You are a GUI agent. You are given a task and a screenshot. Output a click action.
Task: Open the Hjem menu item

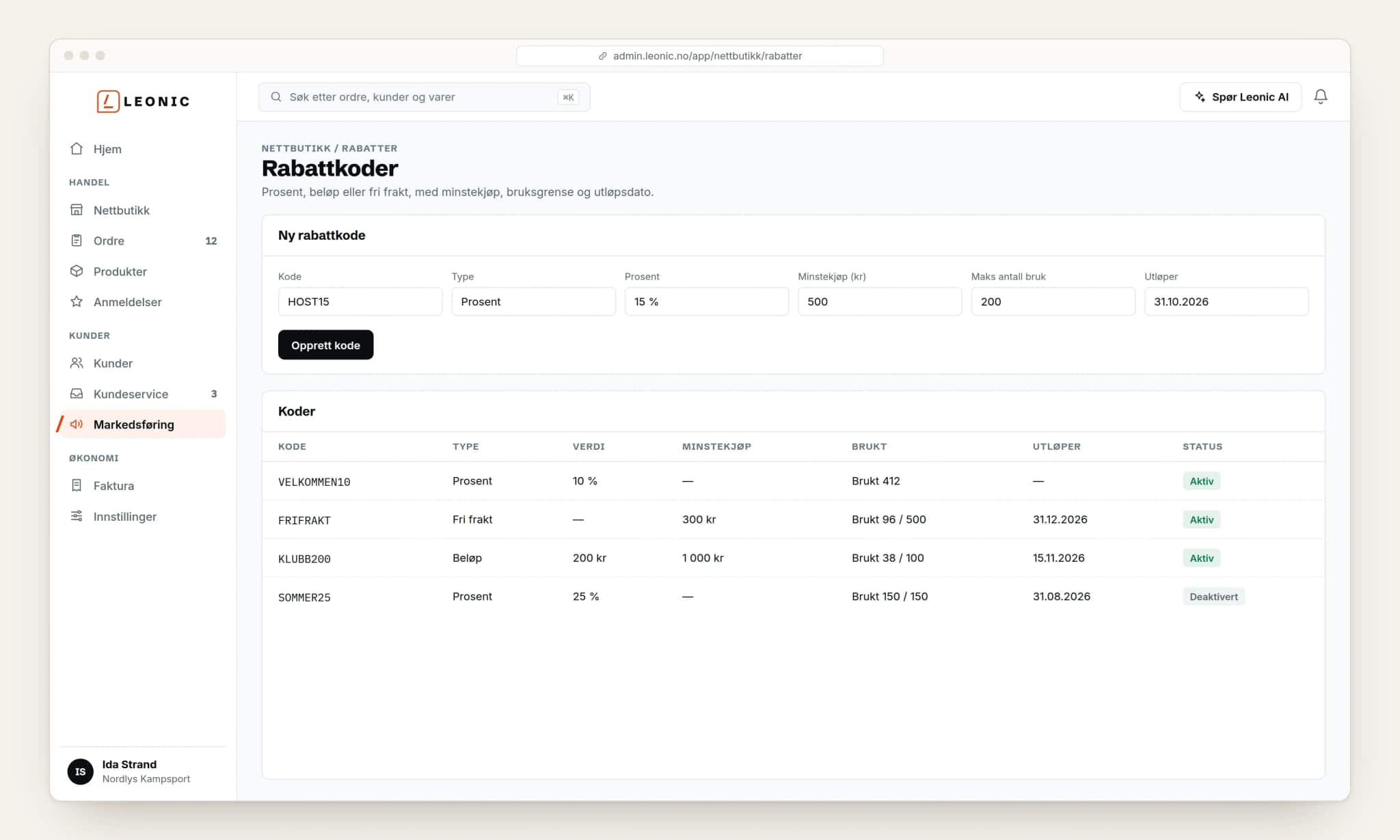click(143, 149)
